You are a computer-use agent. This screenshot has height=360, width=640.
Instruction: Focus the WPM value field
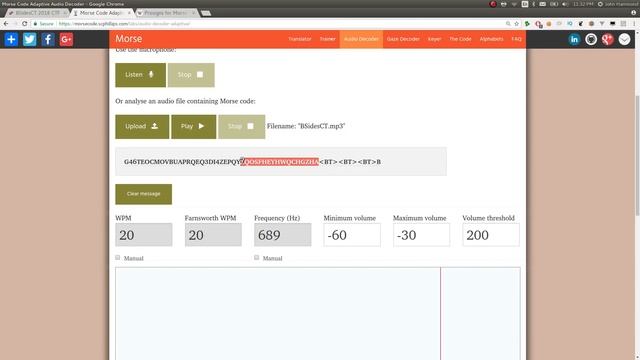click(x=144, y=235)
